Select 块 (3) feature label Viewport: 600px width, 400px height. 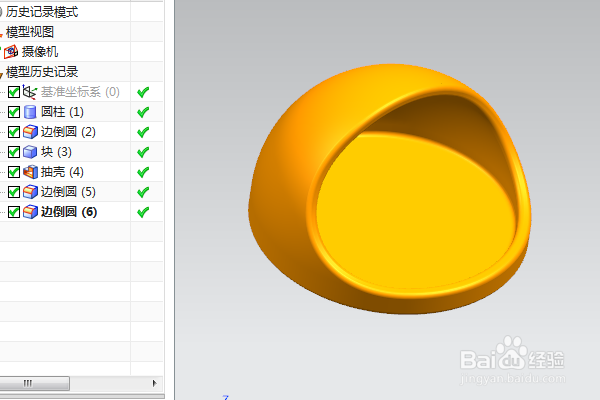[56, 152]
